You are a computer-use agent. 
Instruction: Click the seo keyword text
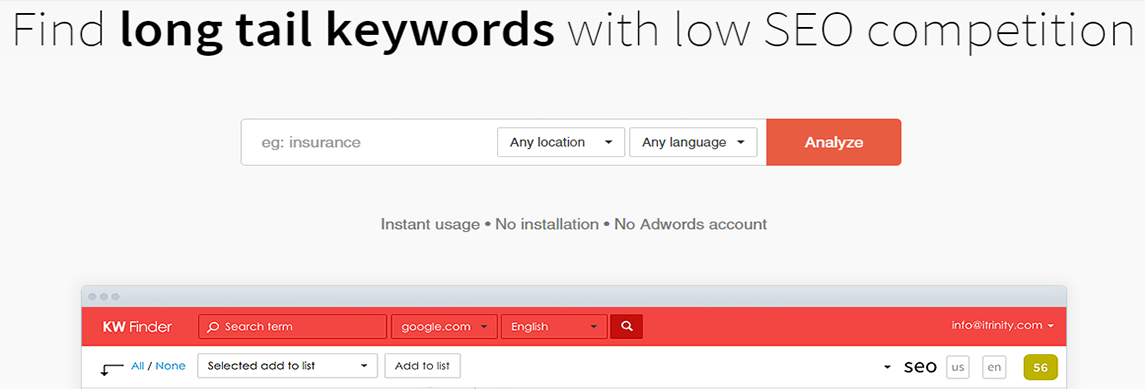tap(920, 366)
